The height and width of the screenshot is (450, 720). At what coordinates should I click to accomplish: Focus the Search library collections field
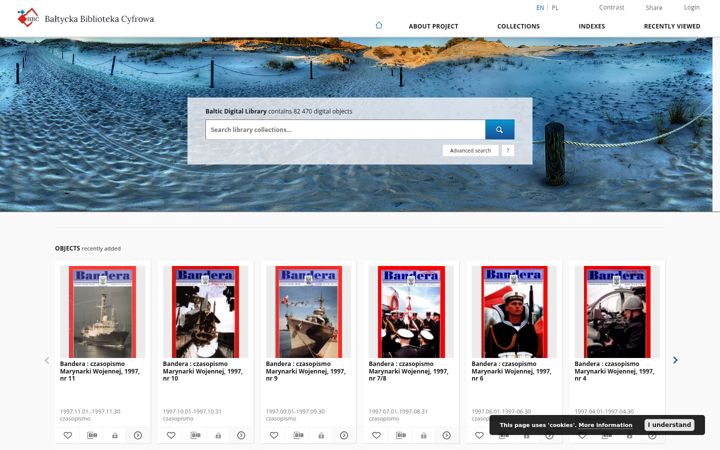coord(345,129)
